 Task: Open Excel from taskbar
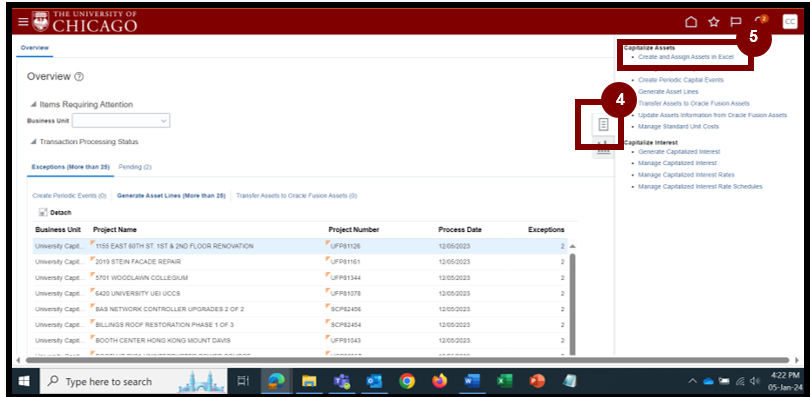click(x=504, y=382)
